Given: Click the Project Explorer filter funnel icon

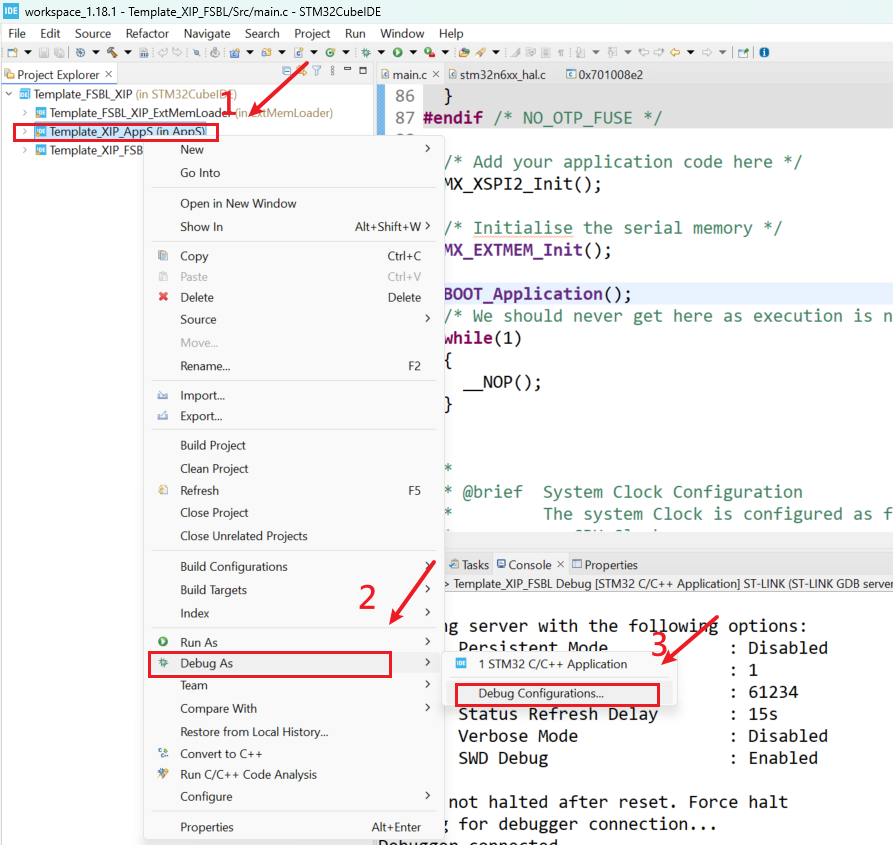Looking at the screenshot, I should (x=317, y=71).
